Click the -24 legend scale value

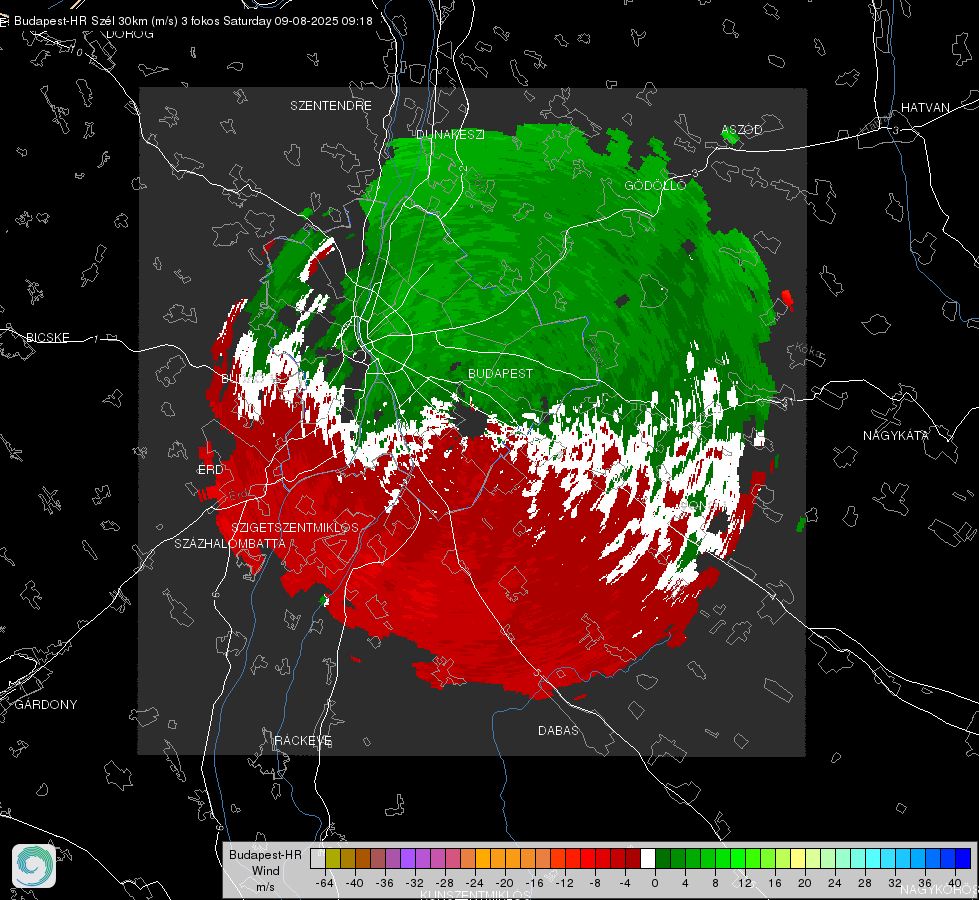(475, 883)
